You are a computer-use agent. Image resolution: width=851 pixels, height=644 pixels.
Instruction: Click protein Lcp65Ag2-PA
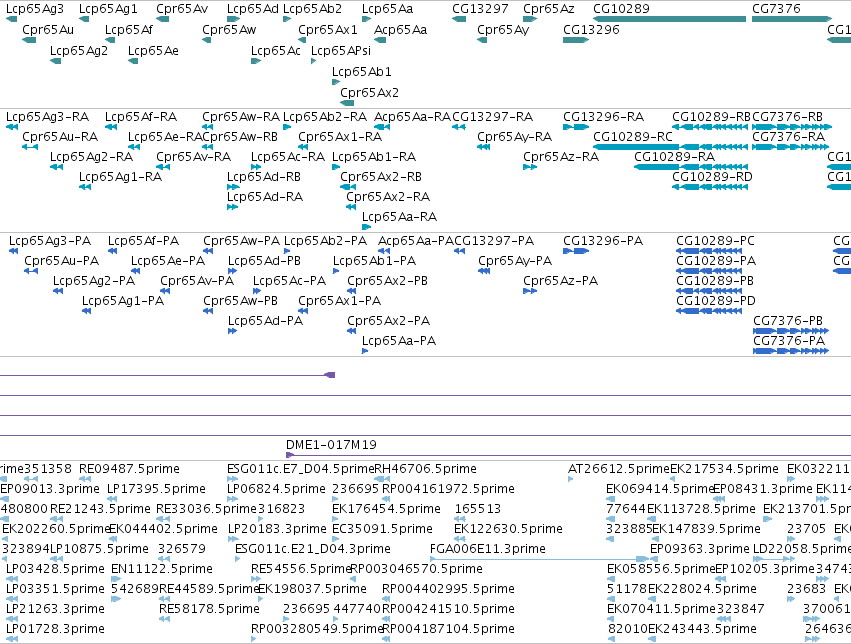pyautogui.click(x=94, y=280)
